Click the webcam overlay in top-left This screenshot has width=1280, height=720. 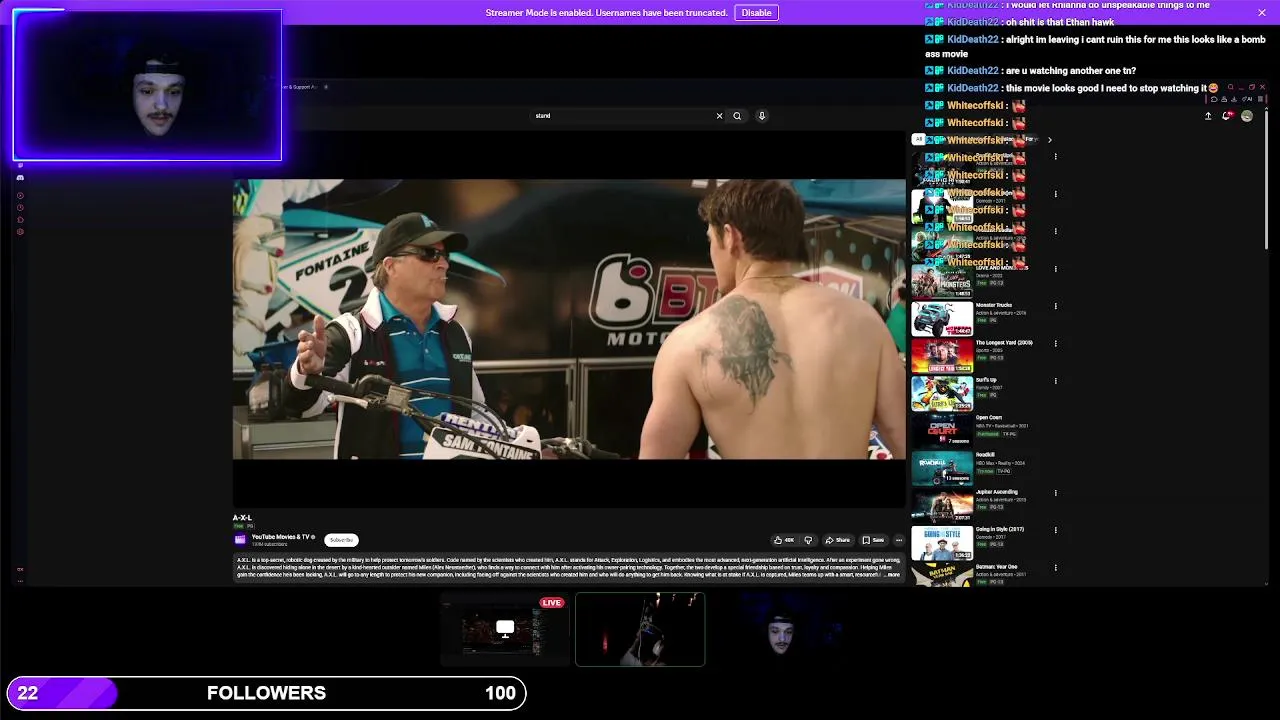[x=147, y=86]
